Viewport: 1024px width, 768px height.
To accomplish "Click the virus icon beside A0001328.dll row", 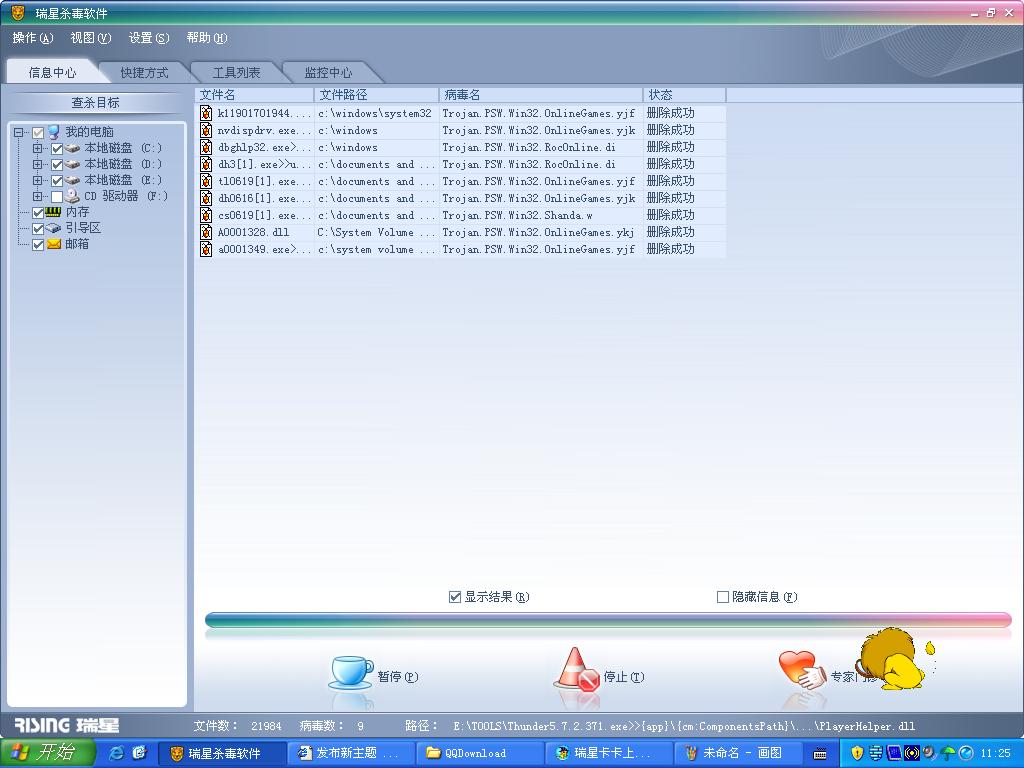I will 206,232.
